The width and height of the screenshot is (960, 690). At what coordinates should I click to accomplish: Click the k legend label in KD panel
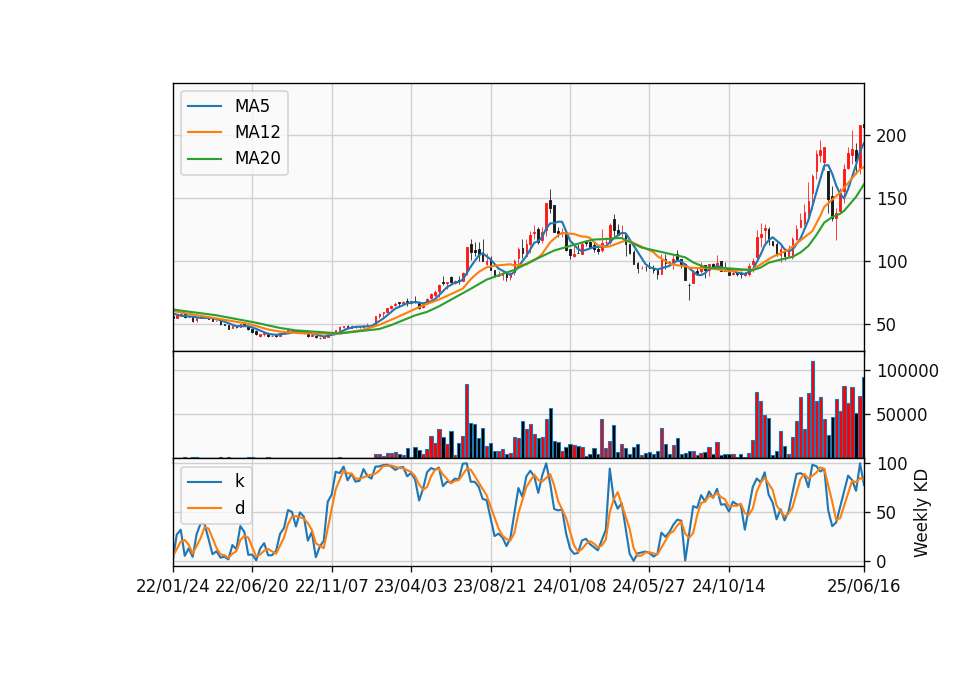239,481
